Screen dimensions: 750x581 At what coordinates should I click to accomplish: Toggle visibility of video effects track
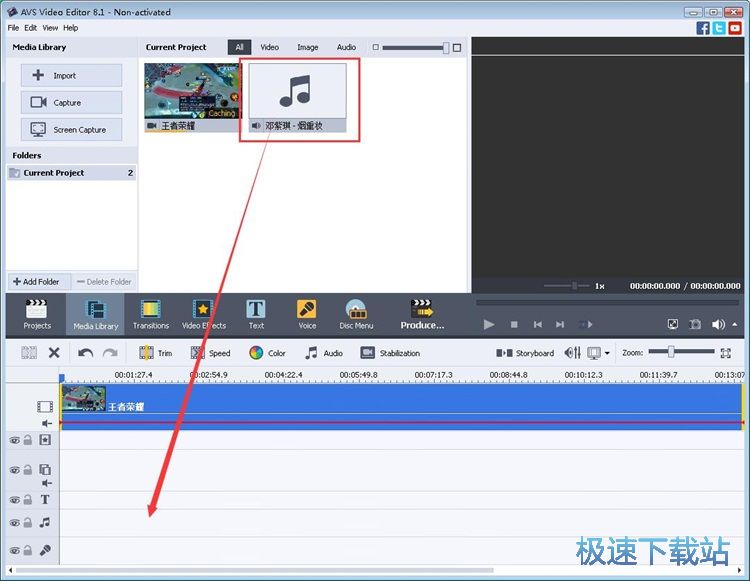pos(15,440)
